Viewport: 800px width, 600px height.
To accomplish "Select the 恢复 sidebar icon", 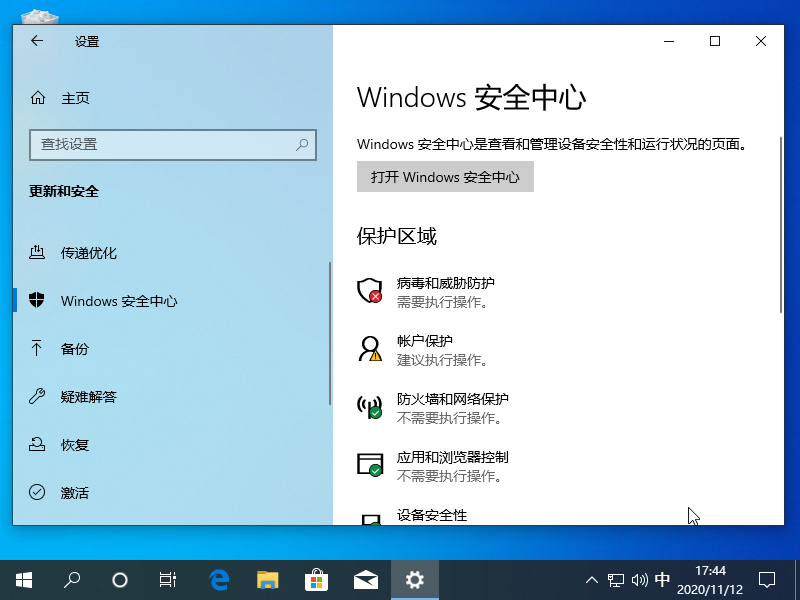I will tap(37, 445).
